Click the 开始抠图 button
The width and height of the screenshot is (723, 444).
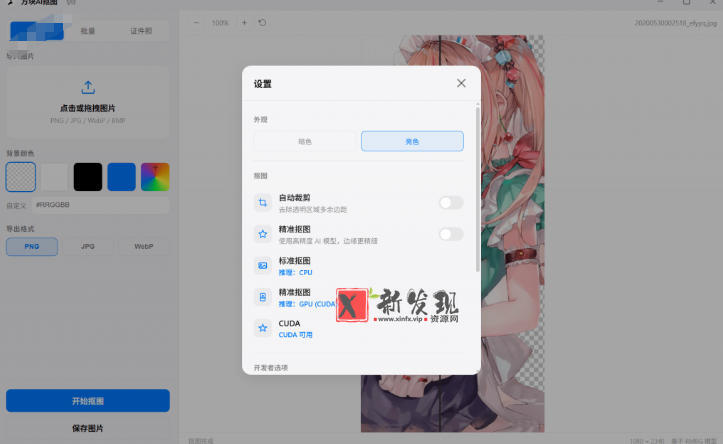[88, 401]
